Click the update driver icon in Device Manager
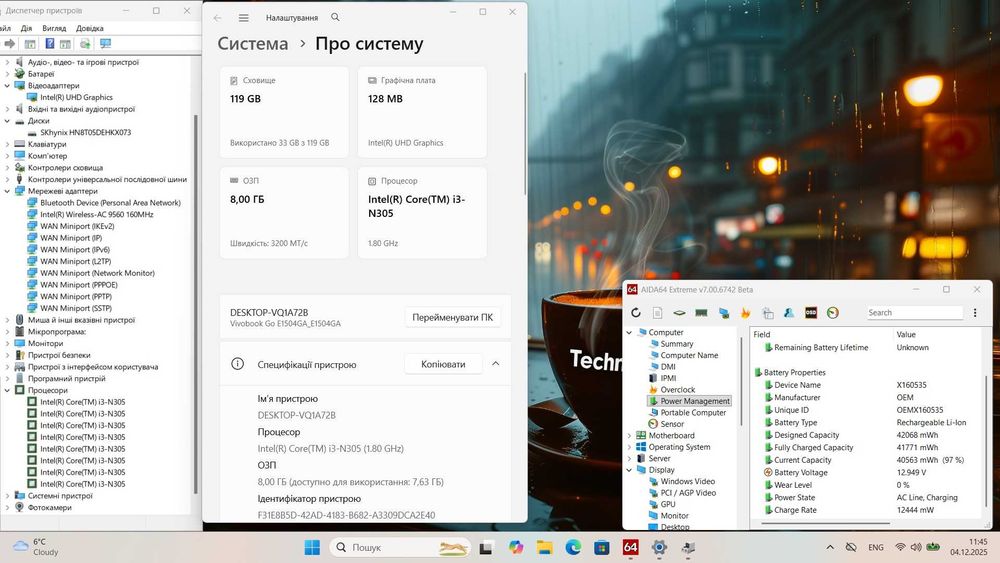Viewport: 1000px width, 563px height. [x=85, y=43]
